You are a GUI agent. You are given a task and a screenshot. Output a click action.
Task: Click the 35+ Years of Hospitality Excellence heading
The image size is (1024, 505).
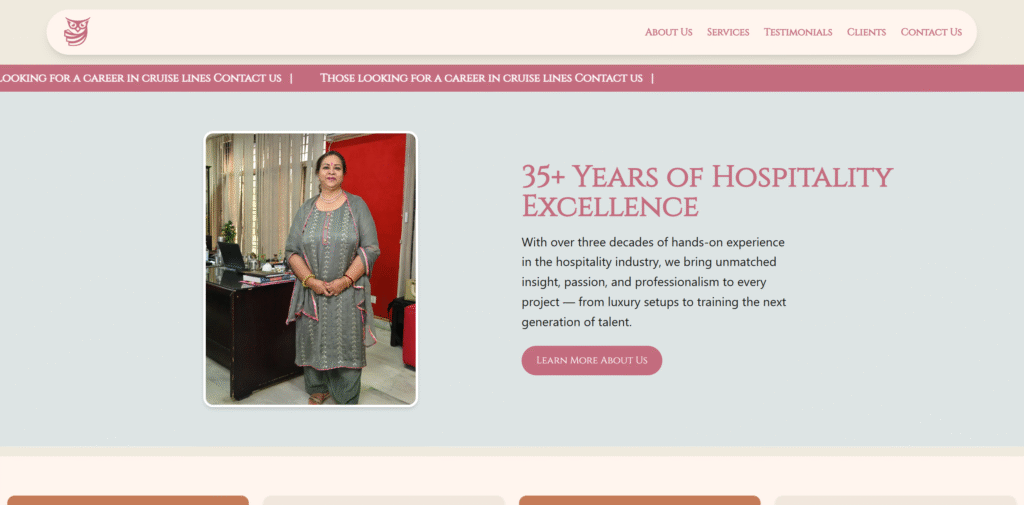(x=707, y=191)
